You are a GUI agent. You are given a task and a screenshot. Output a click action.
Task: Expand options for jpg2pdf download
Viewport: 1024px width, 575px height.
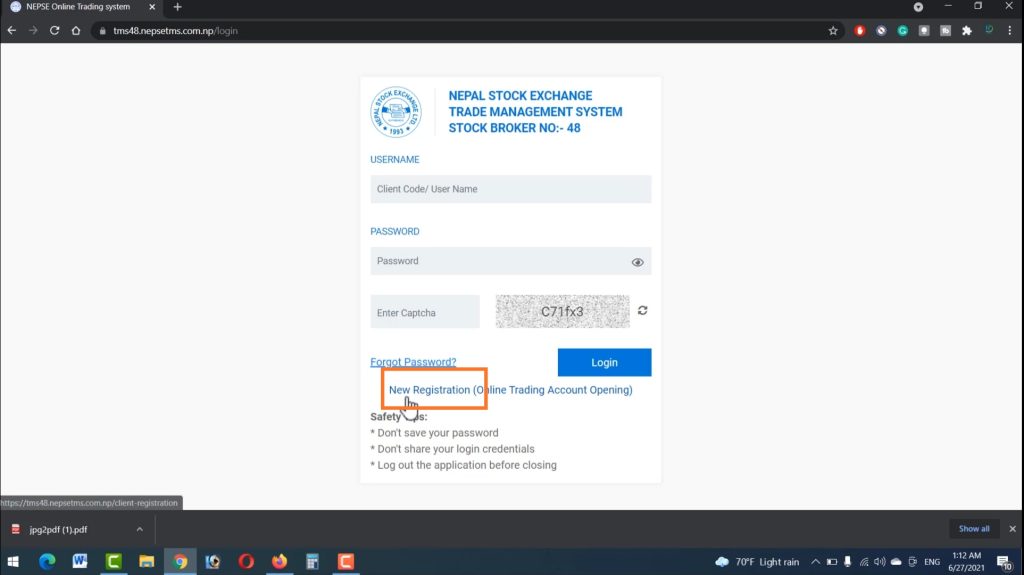click(140, 529)
